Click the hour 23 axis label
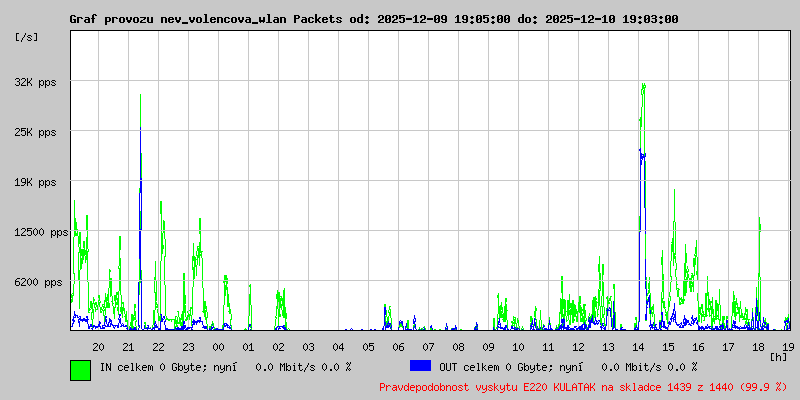The width and height of the screenshot is (800, 400). (x=189, y=347)
